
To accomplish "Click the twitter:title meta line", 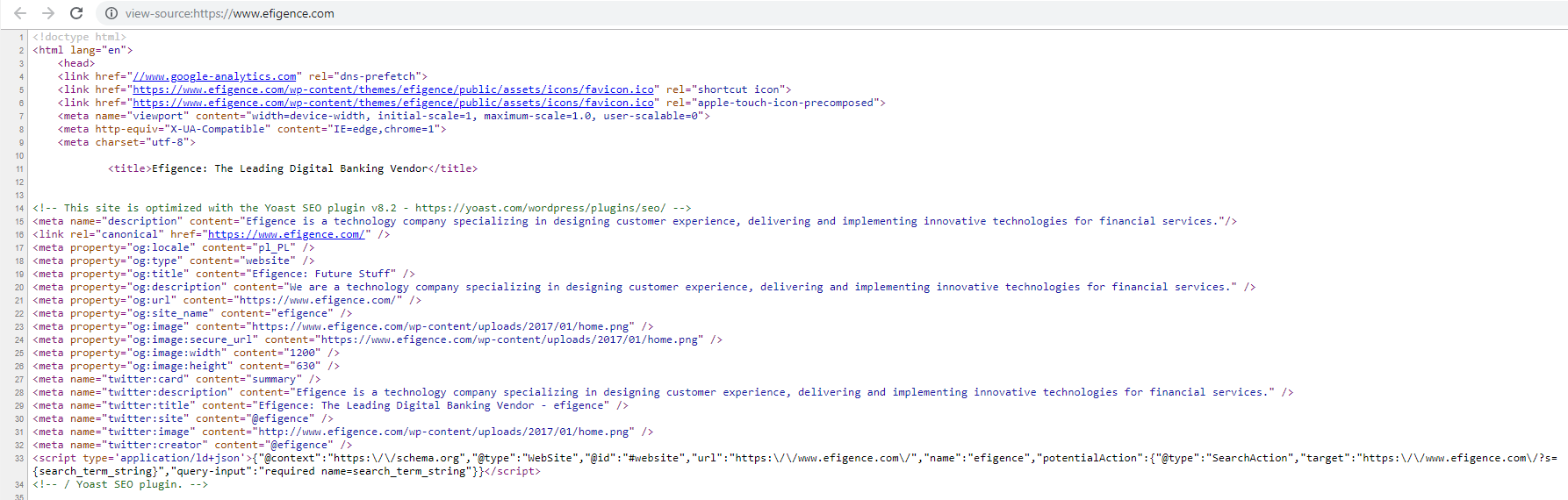I will point(331,405).
